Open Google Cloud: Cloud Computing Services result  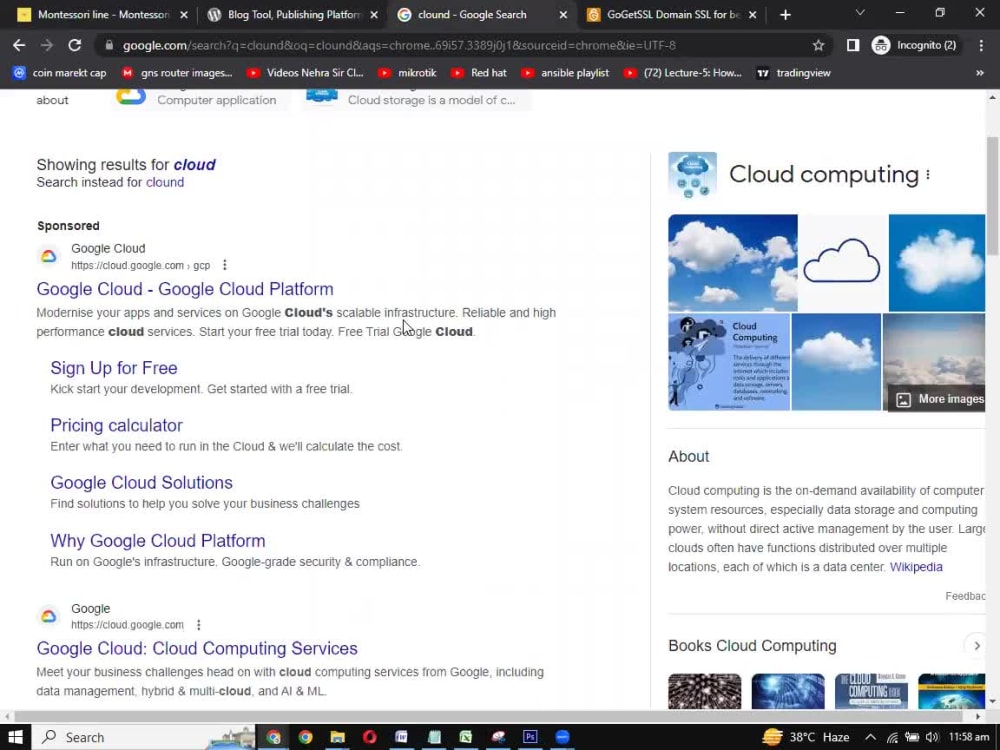(197, 648)
